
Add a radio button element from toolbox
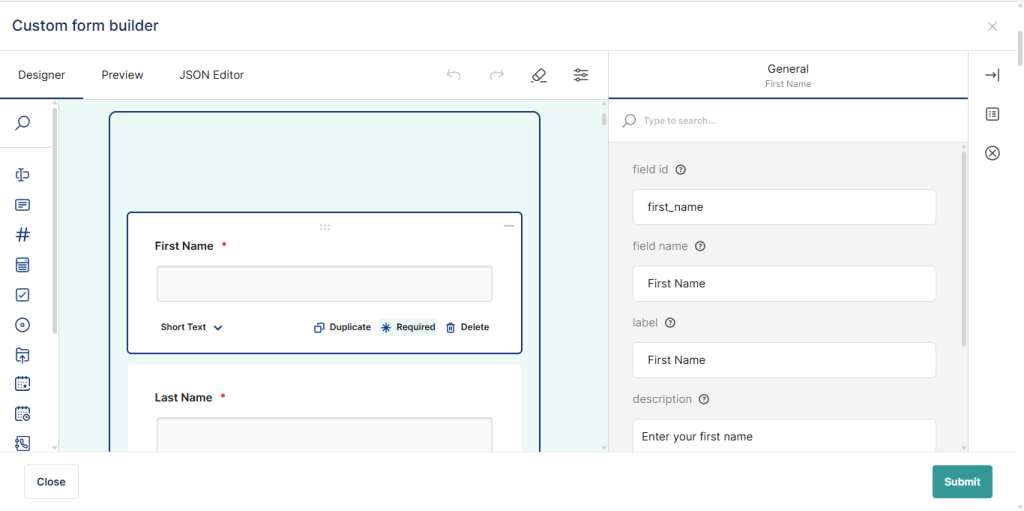tap(22, 325)
